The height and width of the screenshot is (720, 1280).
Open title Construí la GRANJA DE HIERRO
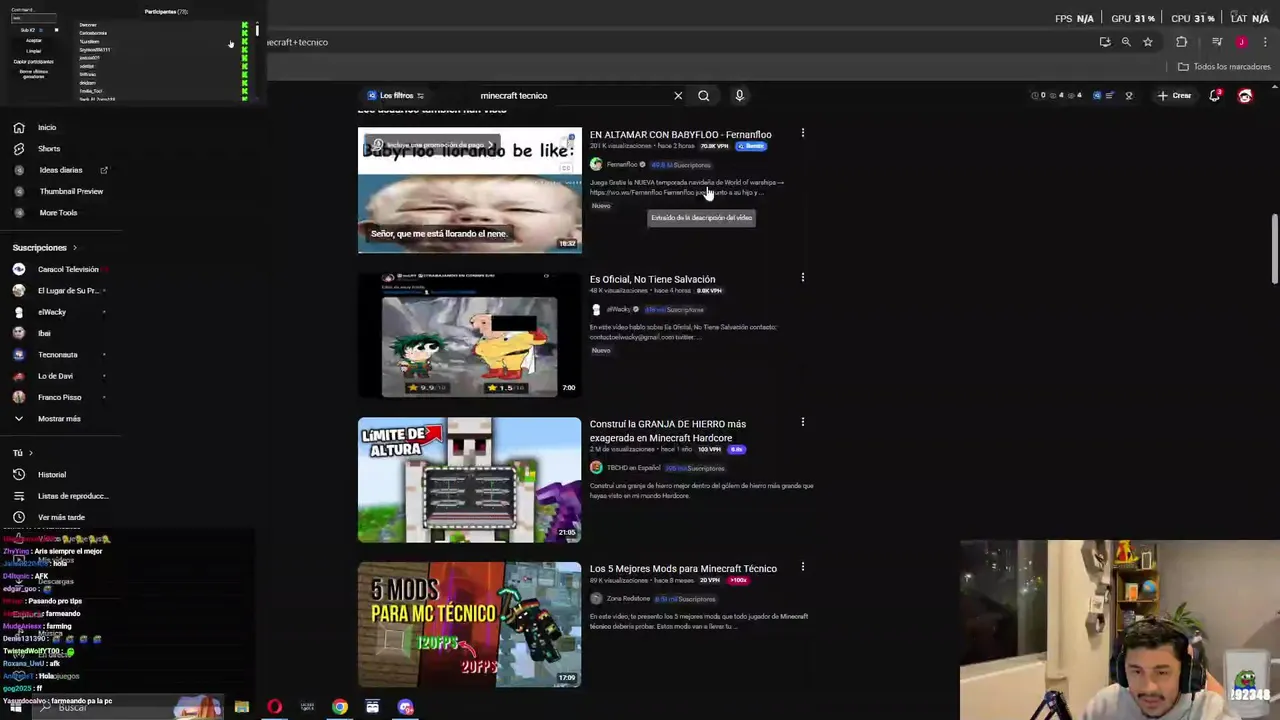[668, 431]
